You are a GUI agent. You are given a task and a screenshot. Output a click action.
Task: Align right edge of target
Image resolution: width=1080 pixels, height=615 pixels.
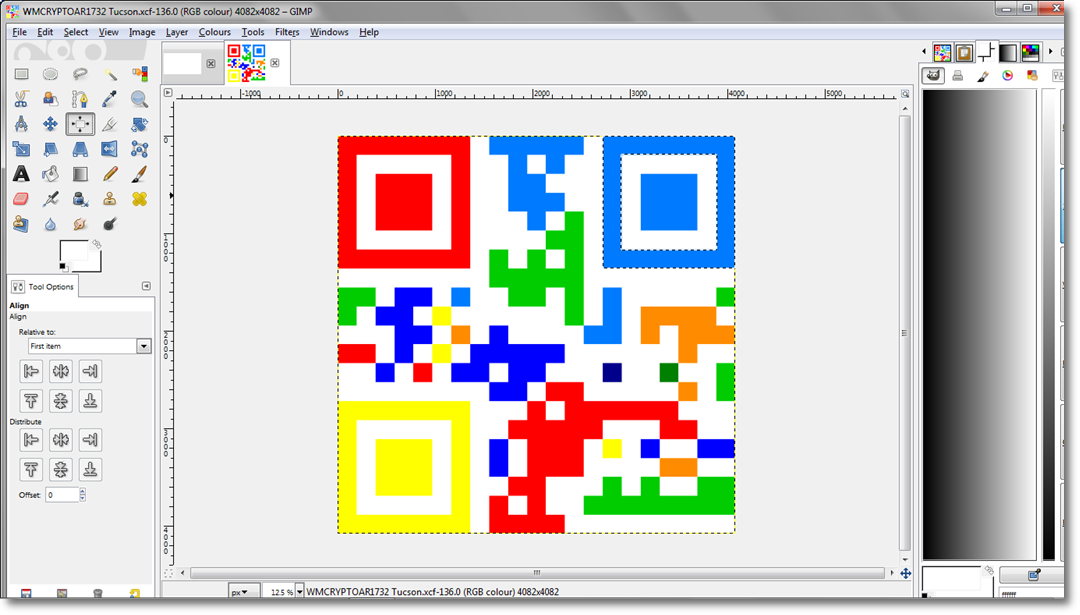pos(90,371)
